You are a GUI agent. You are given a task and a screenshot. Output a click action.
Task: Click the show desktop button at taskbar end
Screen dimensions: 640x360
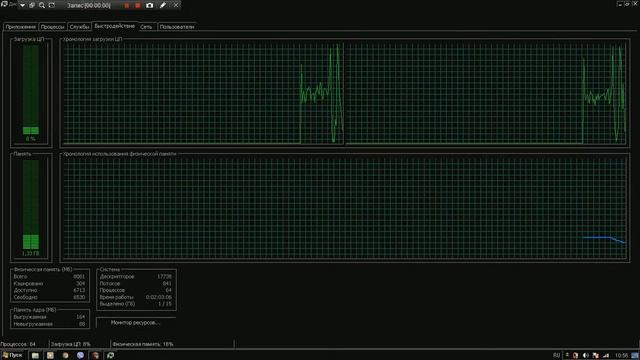click(x=635, y=356)
